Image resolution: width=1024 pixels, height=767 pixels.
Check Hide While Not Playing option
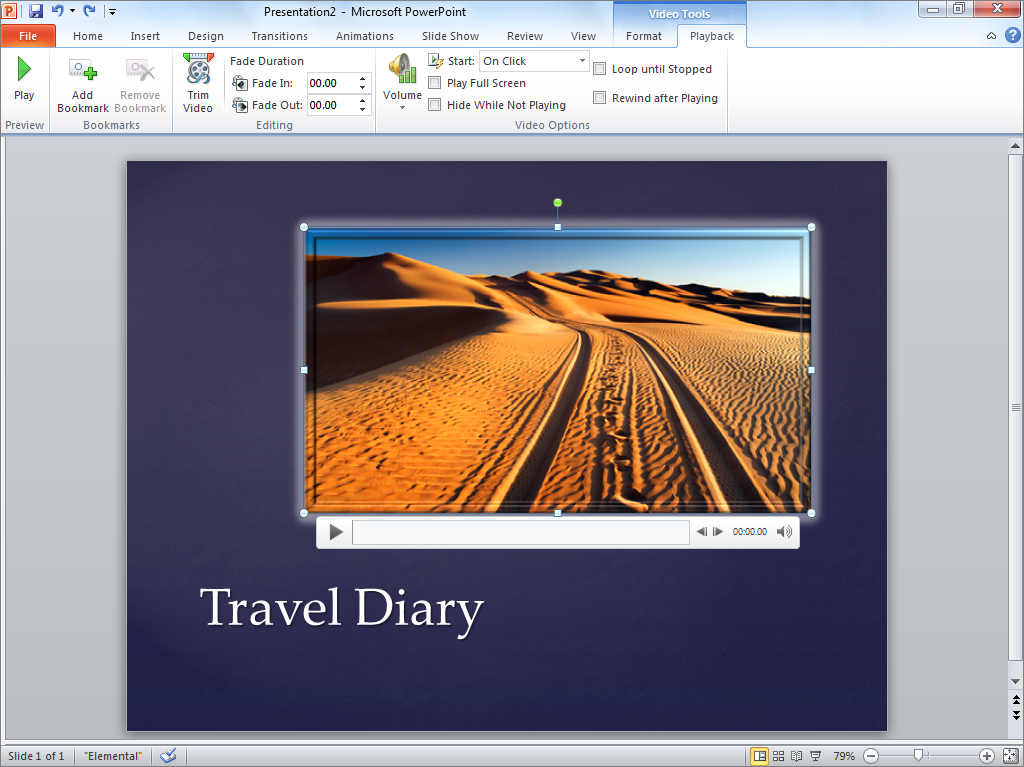click(x=435, y=105)
